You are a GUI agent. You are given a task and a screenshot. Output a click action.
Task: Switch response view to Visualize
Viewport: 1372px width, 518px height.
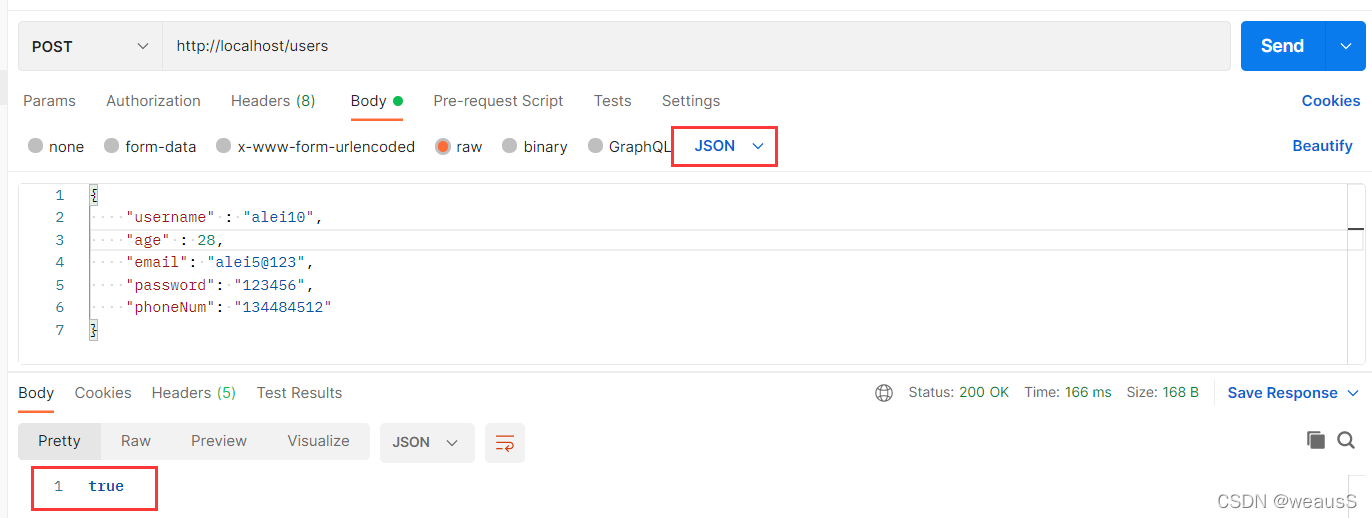[x=319, y=441]
